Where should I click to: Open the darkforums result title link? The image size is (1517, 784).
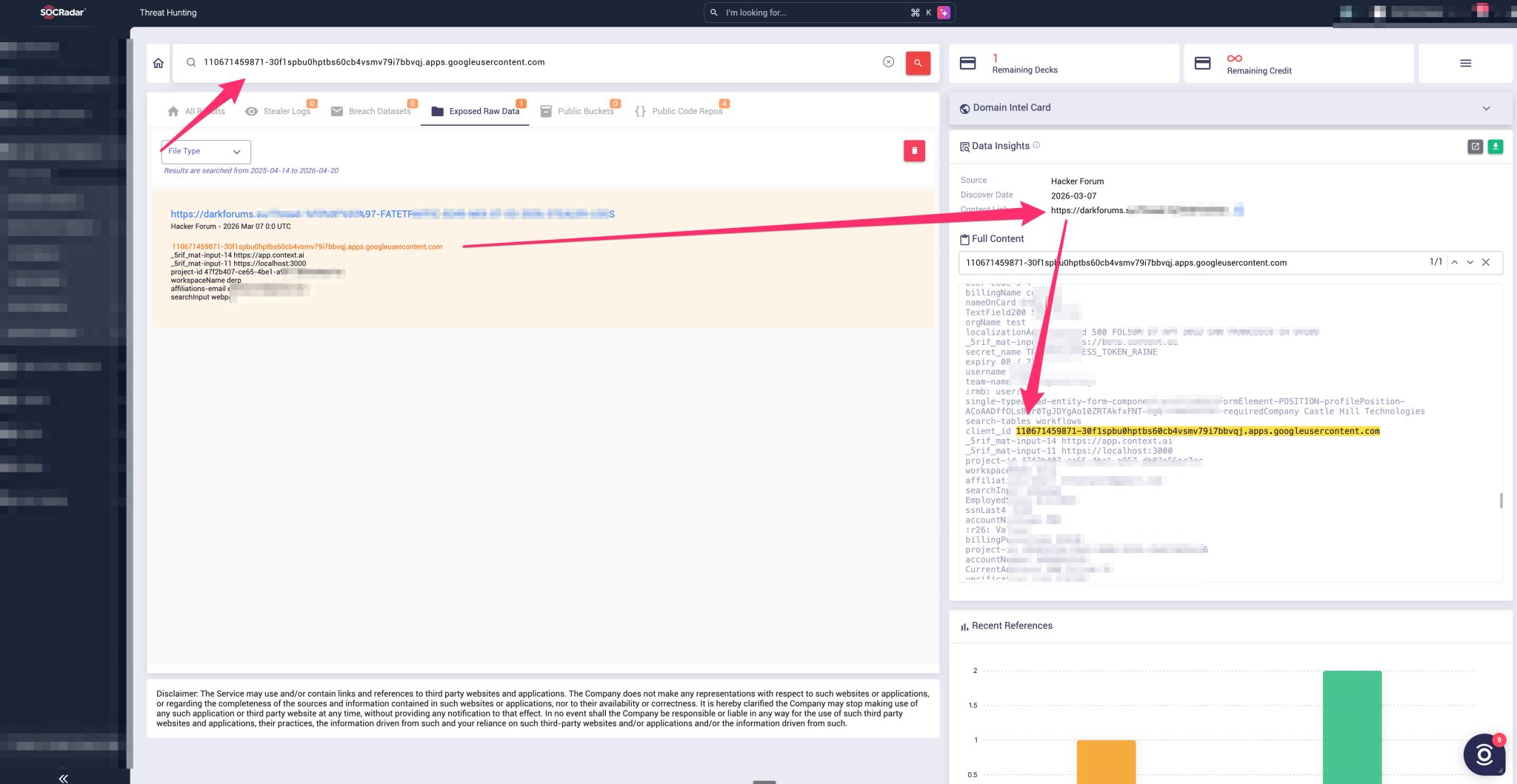(x=393, y=214)
